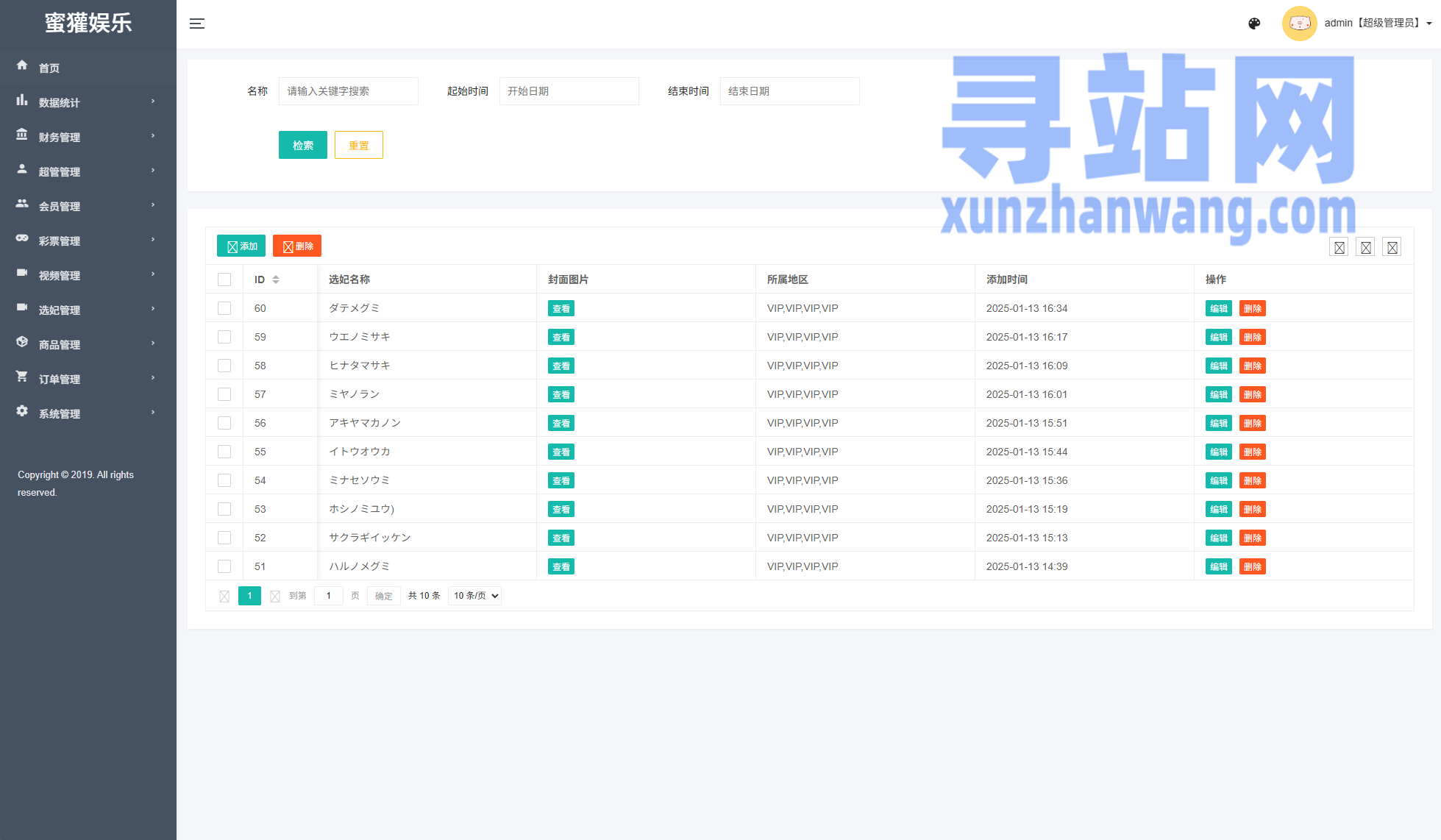Expand the 财务管理 sidebar chevron
Screen dimensions: 1441x840
tap(153, 136)
